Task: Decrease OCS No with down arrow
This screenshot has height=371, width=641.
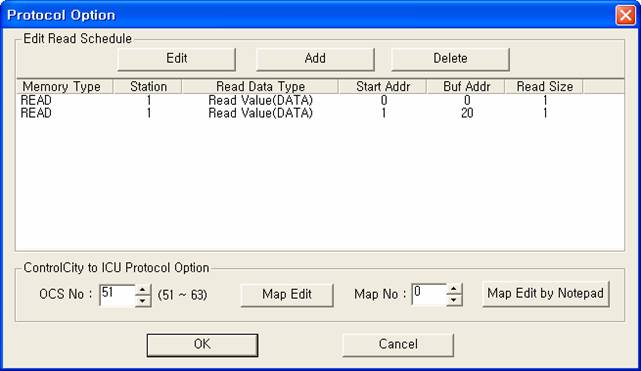Action: (143, 301)
